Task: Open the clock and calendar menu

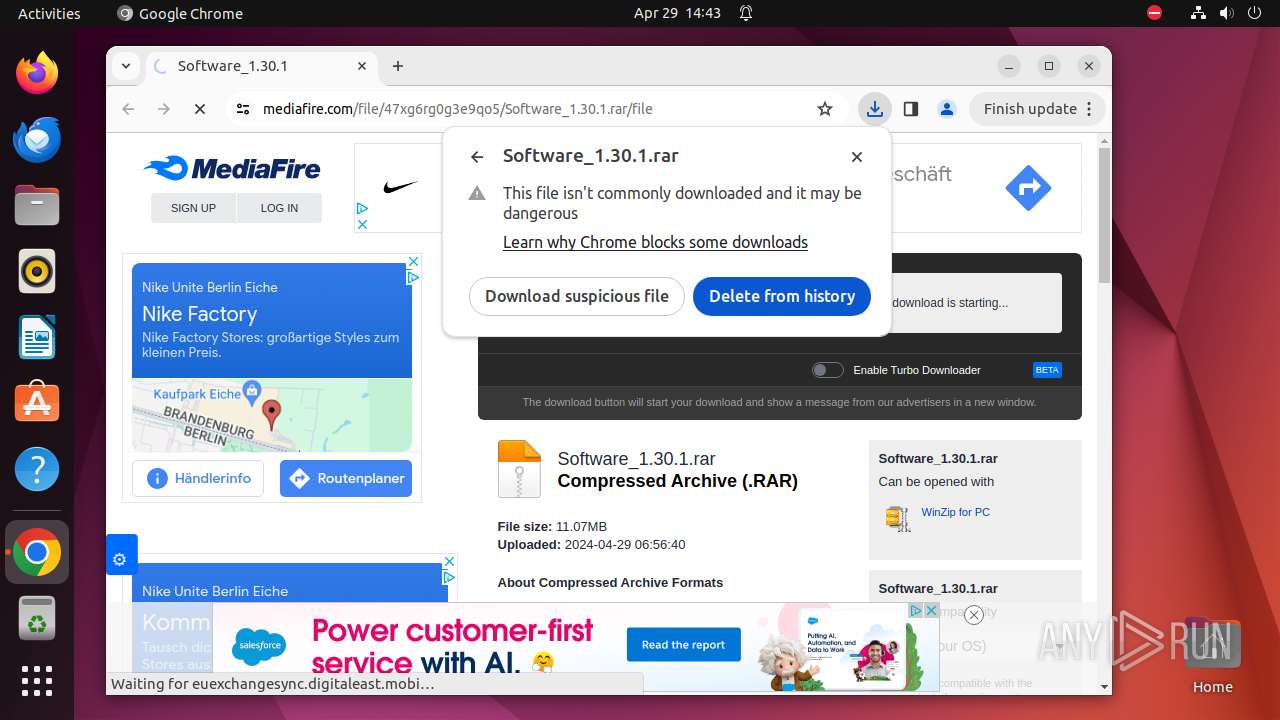Action: tap(677, 13)
